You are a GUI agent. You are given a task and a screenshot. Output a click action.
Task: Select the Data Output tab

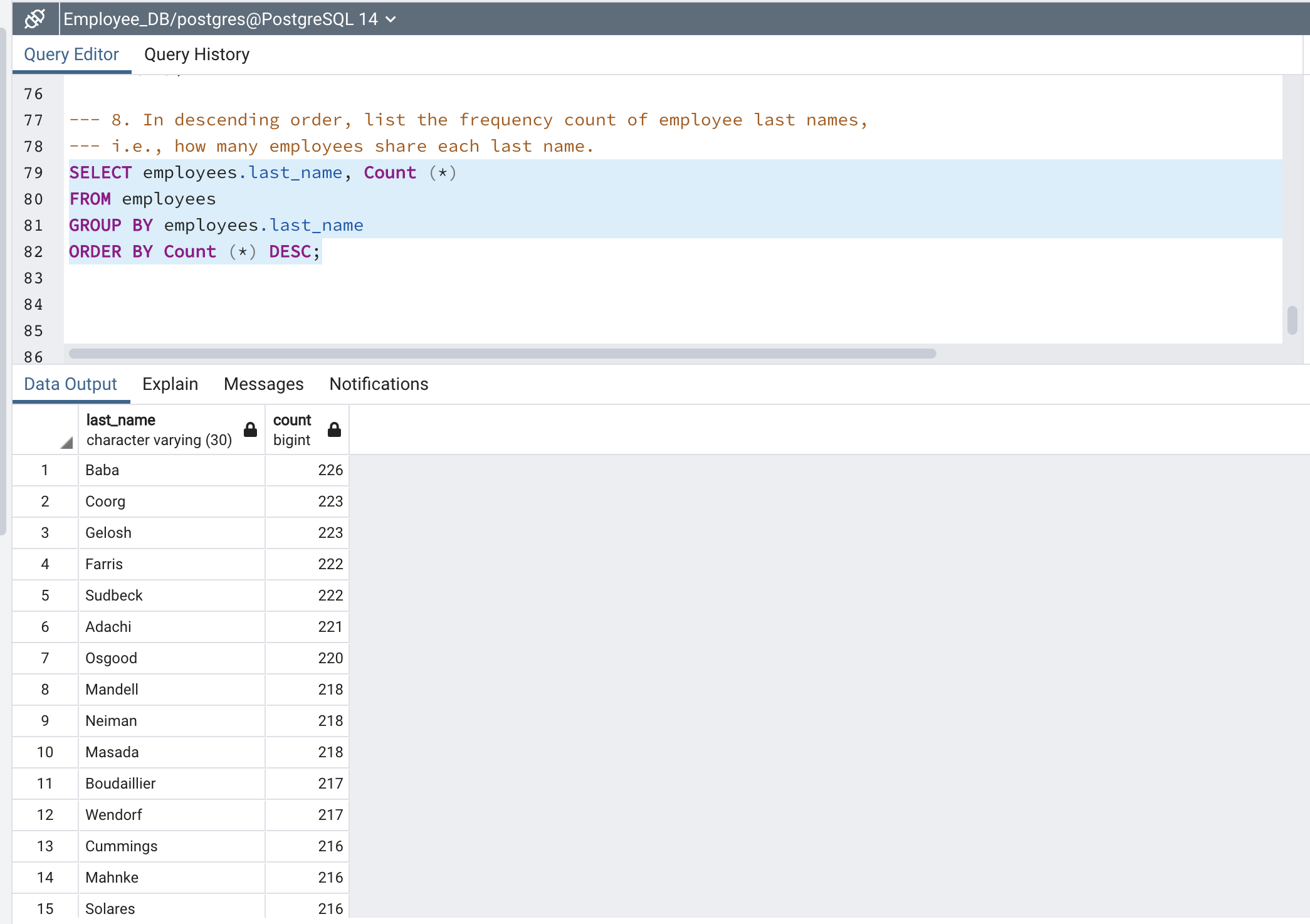click(70, 384)
